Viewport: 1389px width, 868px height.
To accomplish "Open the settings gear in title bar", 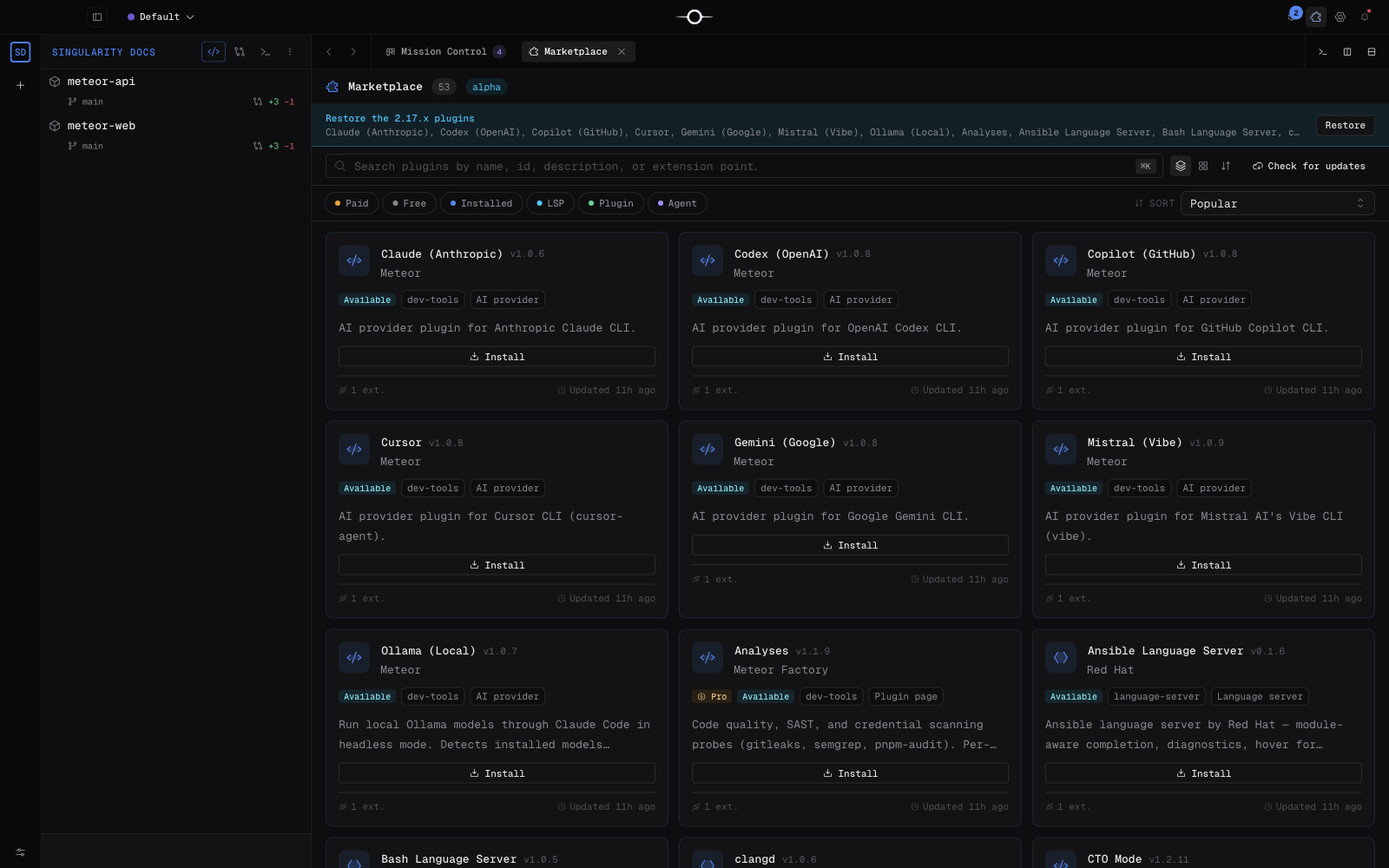I will point(1340,16).
